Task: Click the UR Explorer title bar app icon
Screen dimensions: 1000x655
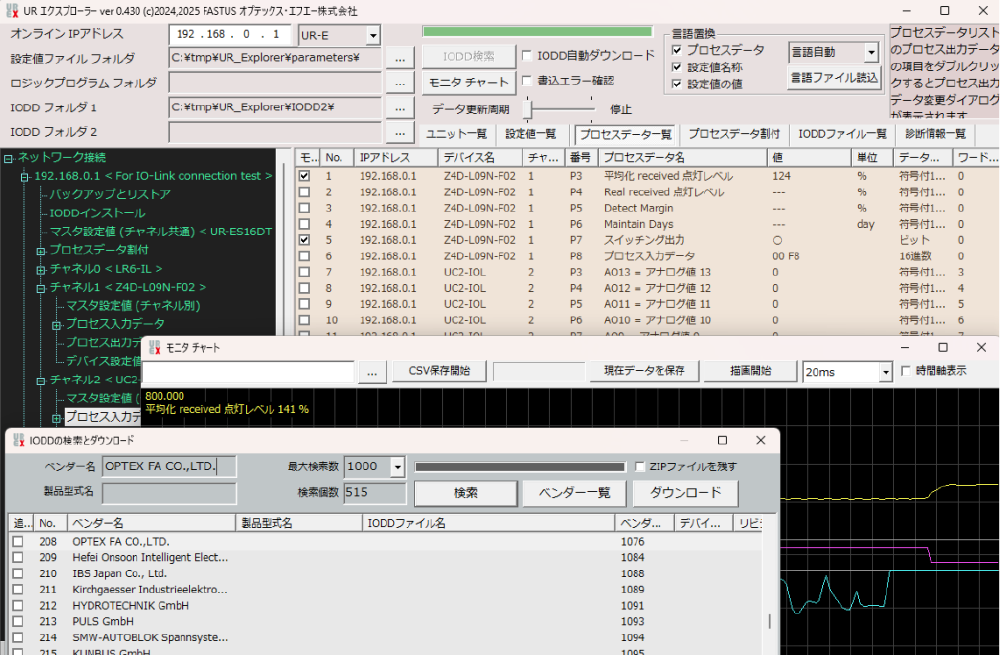Action: click(x=11, y=10)
